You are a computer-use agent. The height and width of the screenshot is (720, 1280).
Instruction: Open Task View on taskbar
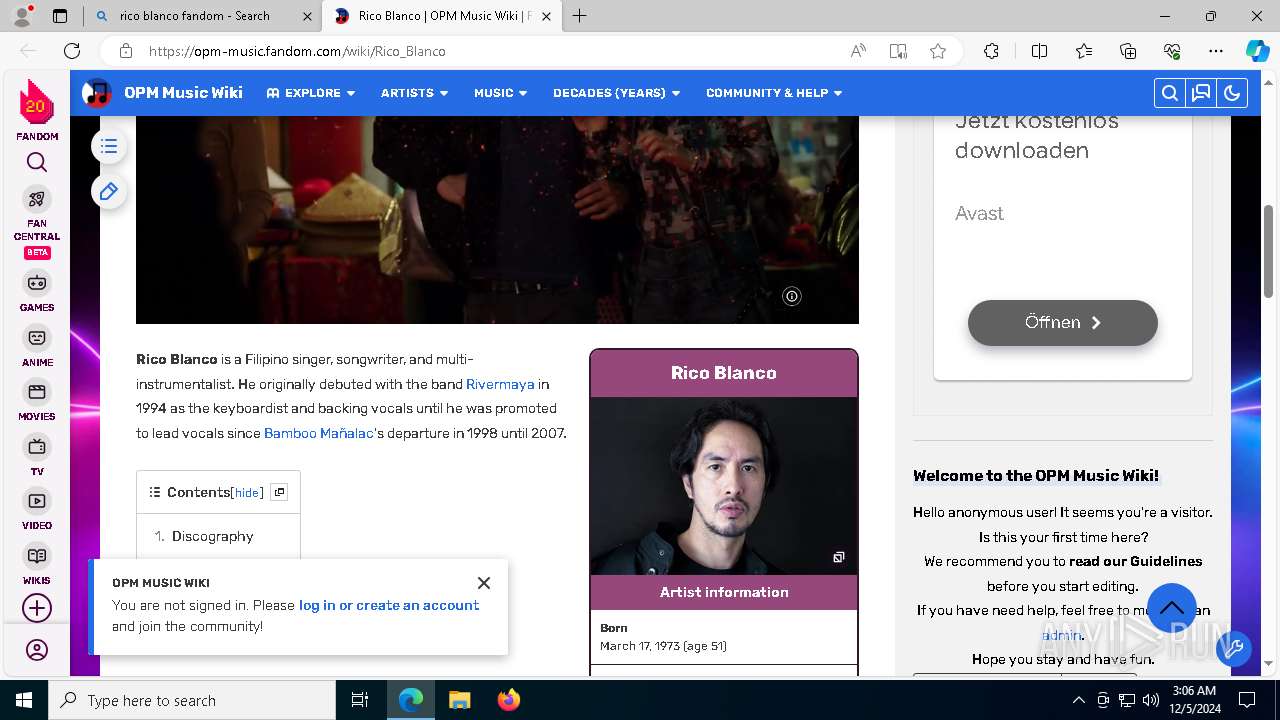pos(360,700)
